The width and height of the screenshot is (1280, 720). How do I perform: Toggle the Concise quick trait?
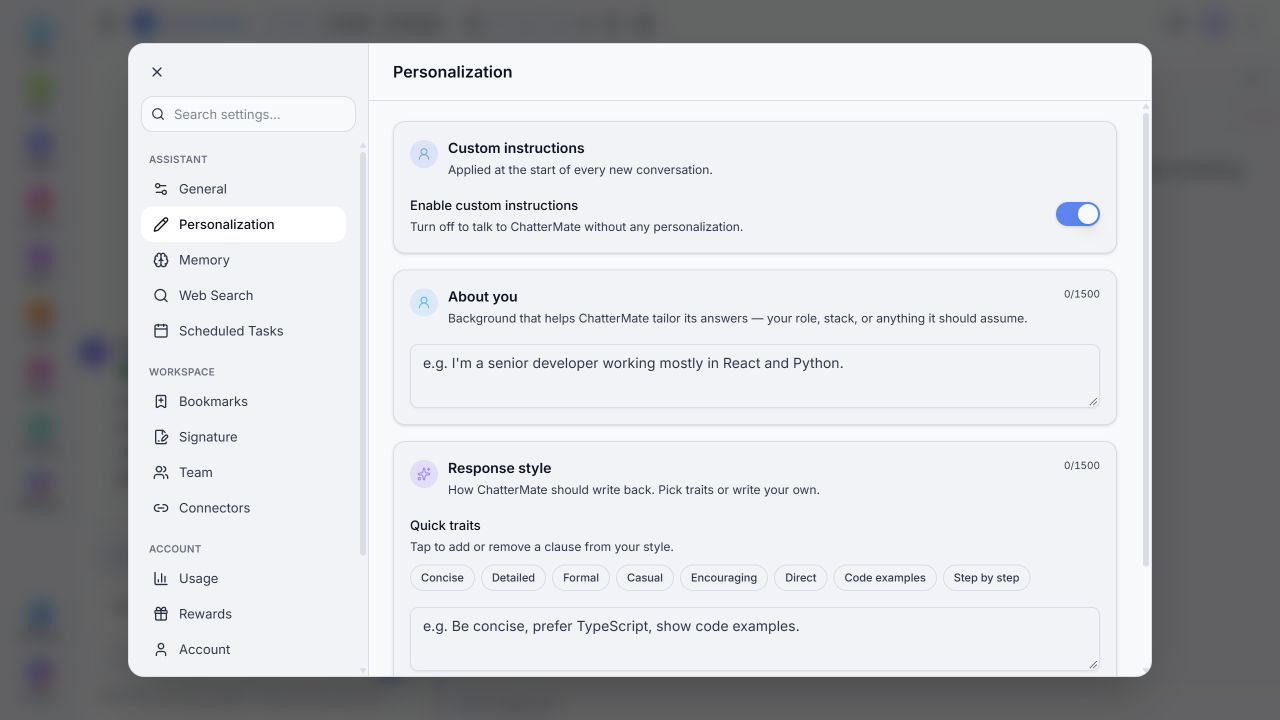[442, 578]
